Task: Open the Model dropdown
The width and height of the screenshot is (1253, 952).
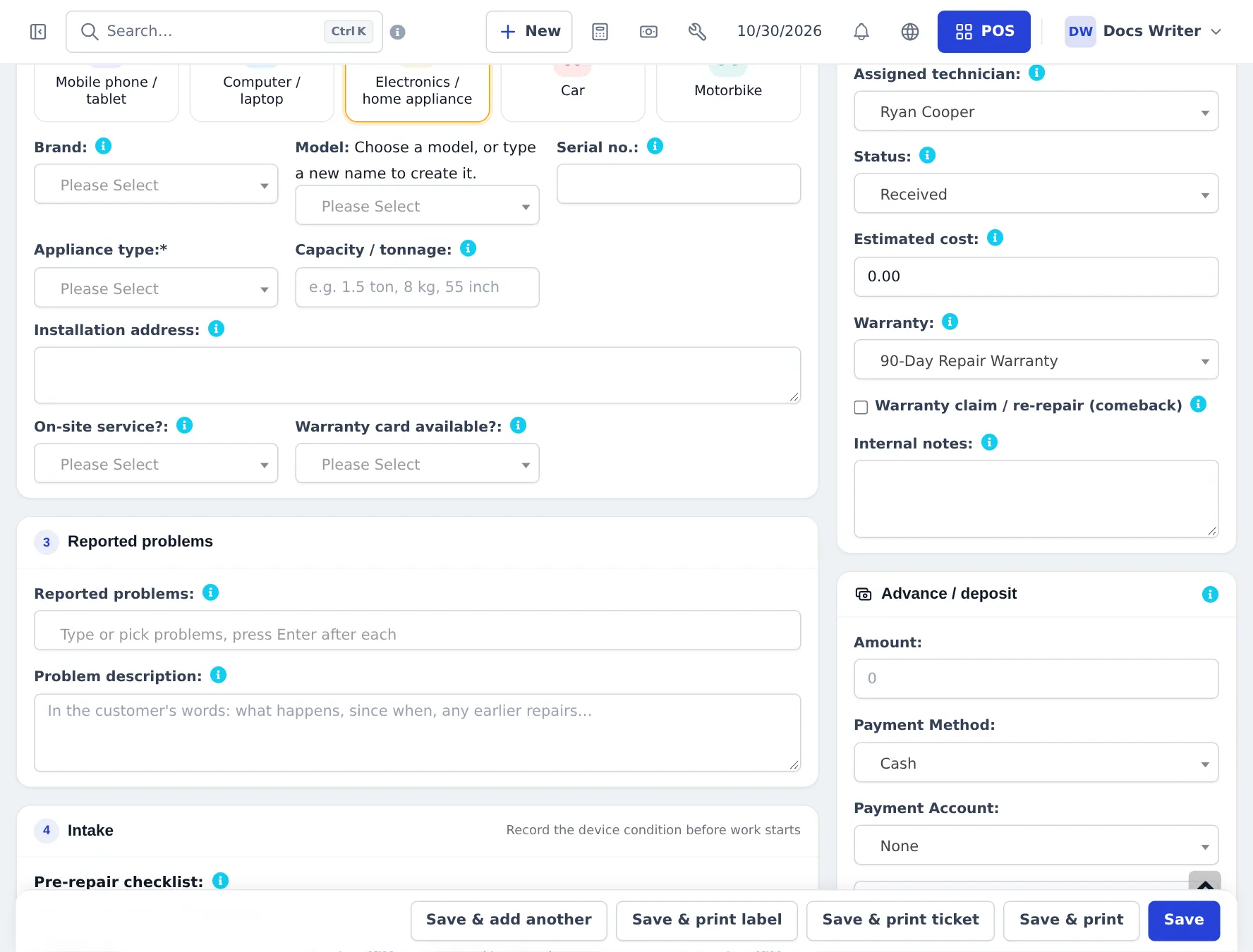Action: [417, 205]
